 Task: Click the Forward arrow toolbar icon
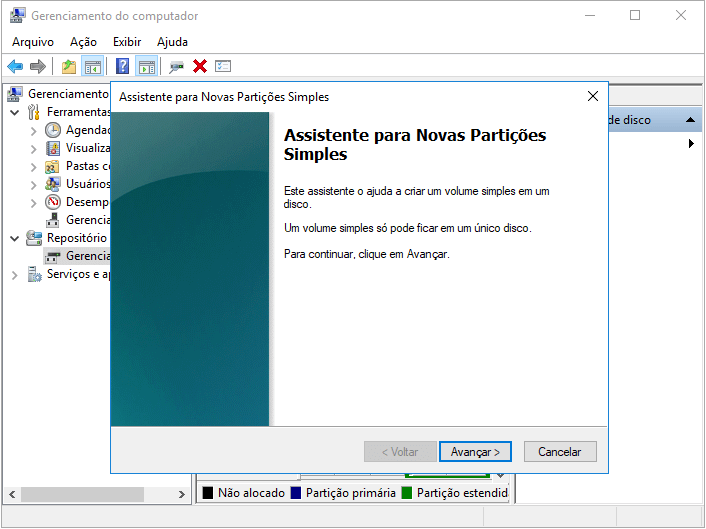coord(37,67)
